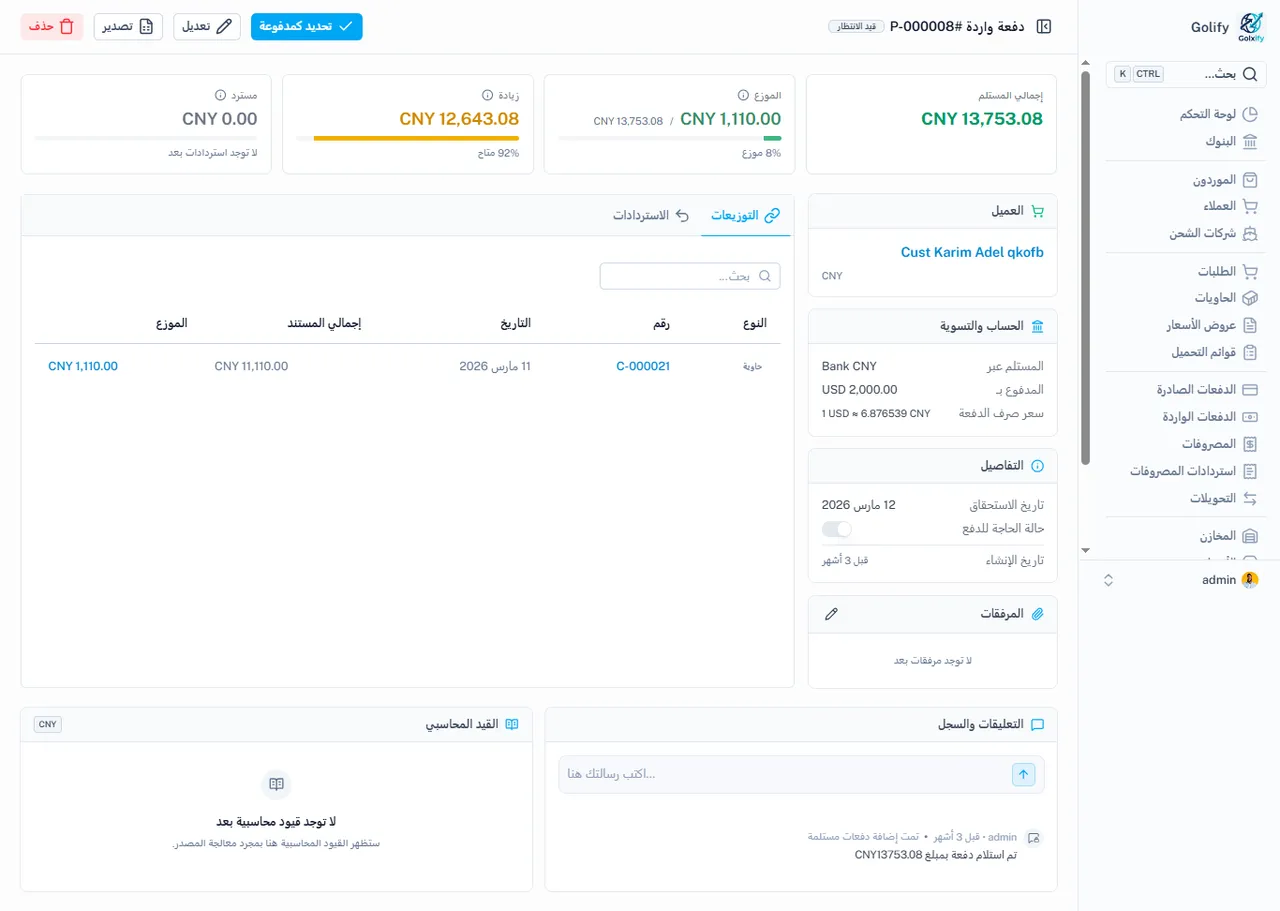Click the CNY 1,110.00 distributed amount cell
Screen dimensions: 1280x911
(83, 367)
